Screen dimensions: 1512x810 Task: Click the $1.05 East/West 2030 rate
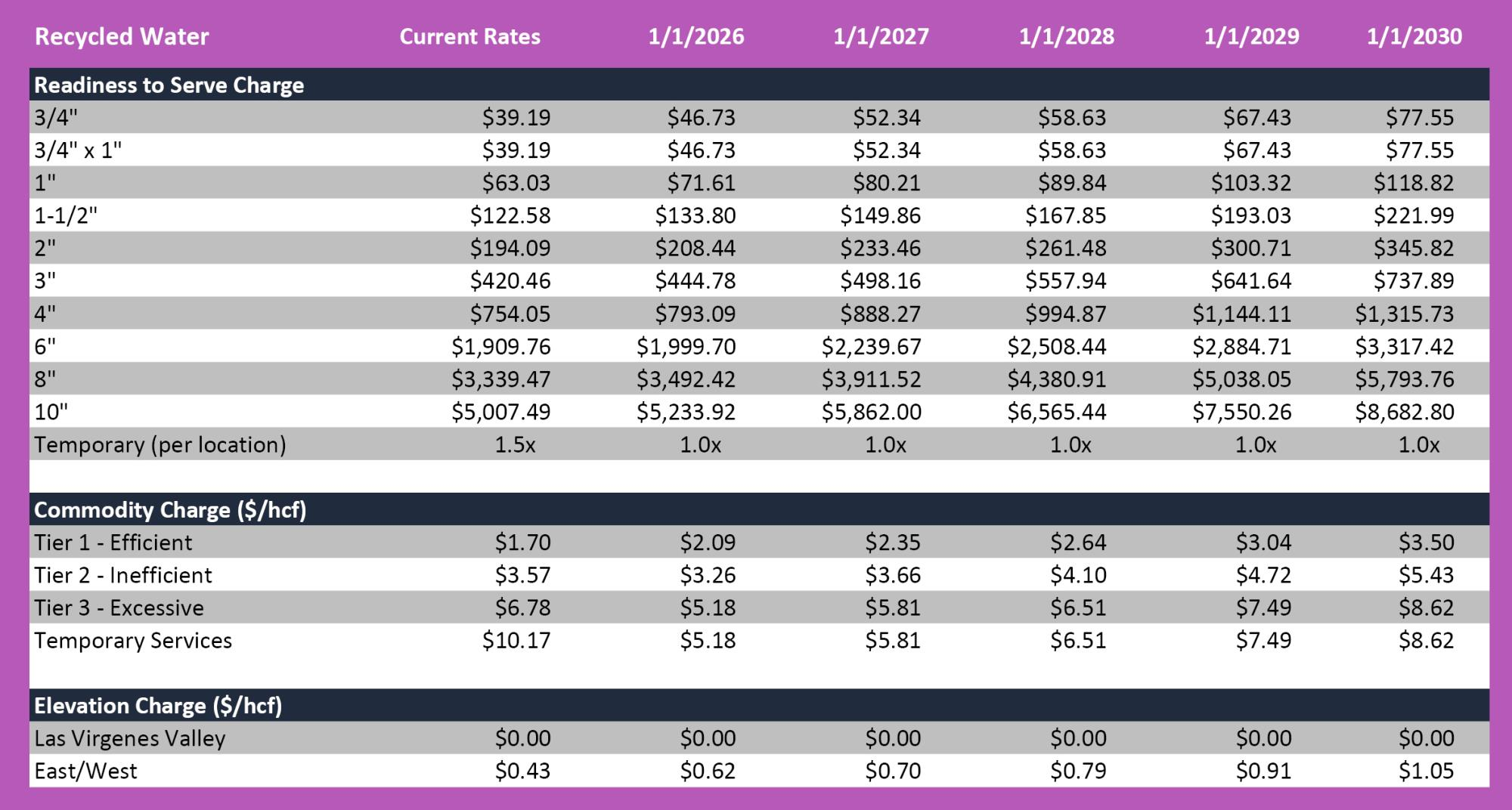point(1426,771)
